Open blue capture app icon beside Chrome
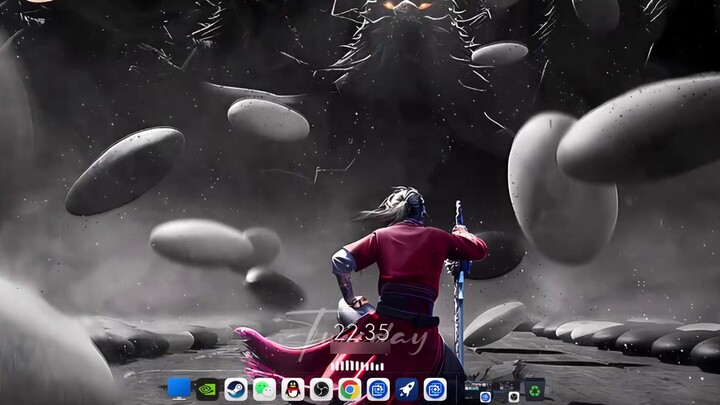 tap(378, 389)
